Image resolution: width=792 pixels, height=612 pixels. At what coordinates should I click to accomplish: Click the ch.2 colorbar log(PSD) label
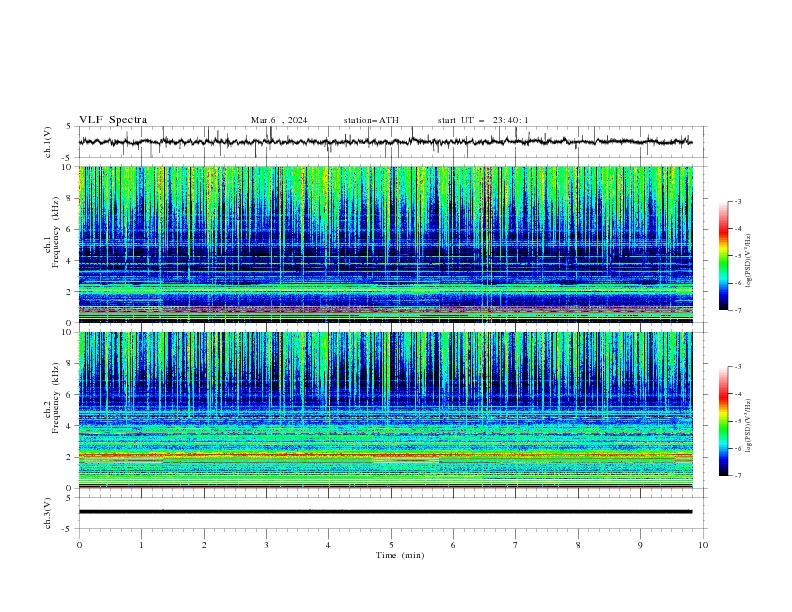[x=748, y=426]
